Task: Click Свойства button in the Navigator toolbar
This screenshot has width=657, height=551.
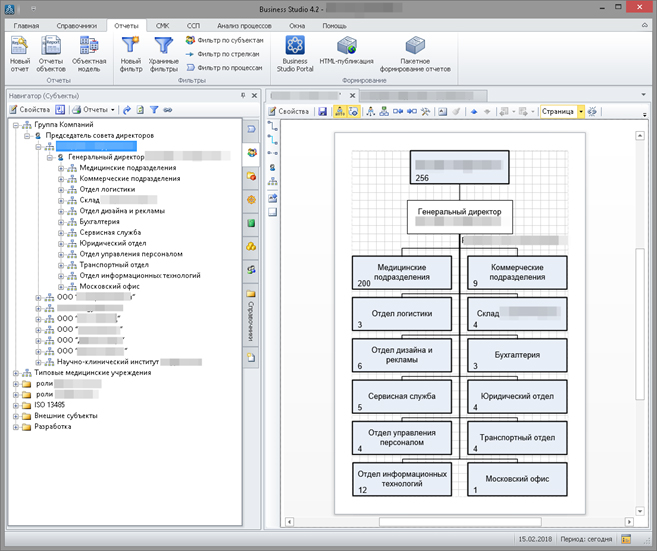Action: point(28,109)
